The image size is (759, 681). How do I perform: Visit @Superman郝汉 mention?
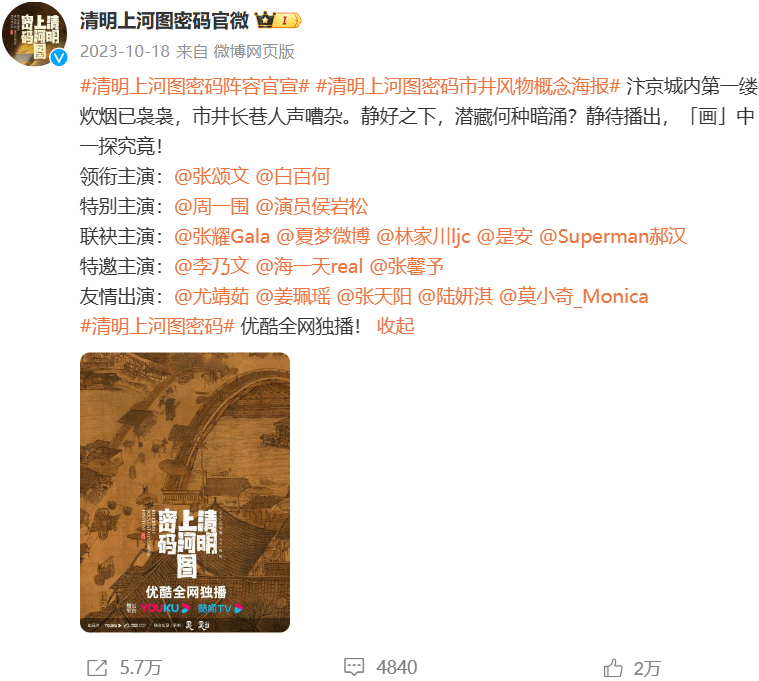[612, 237]
